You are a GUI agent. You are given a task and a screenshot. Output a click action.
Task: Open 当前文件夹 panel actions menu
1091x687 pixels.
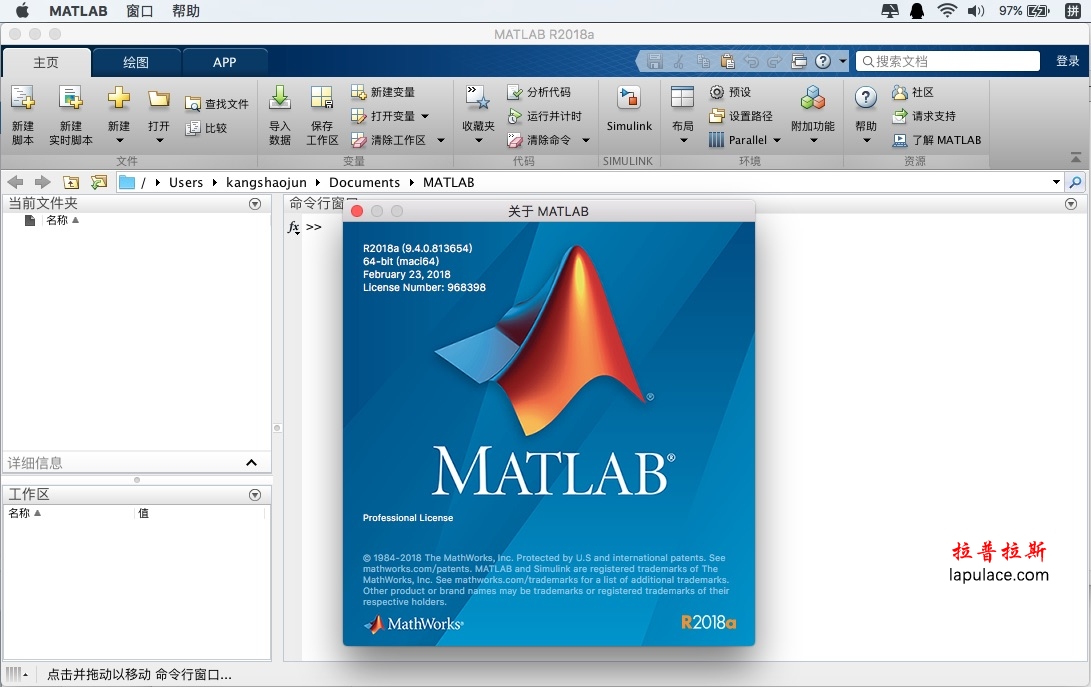(x=255, y=204)
